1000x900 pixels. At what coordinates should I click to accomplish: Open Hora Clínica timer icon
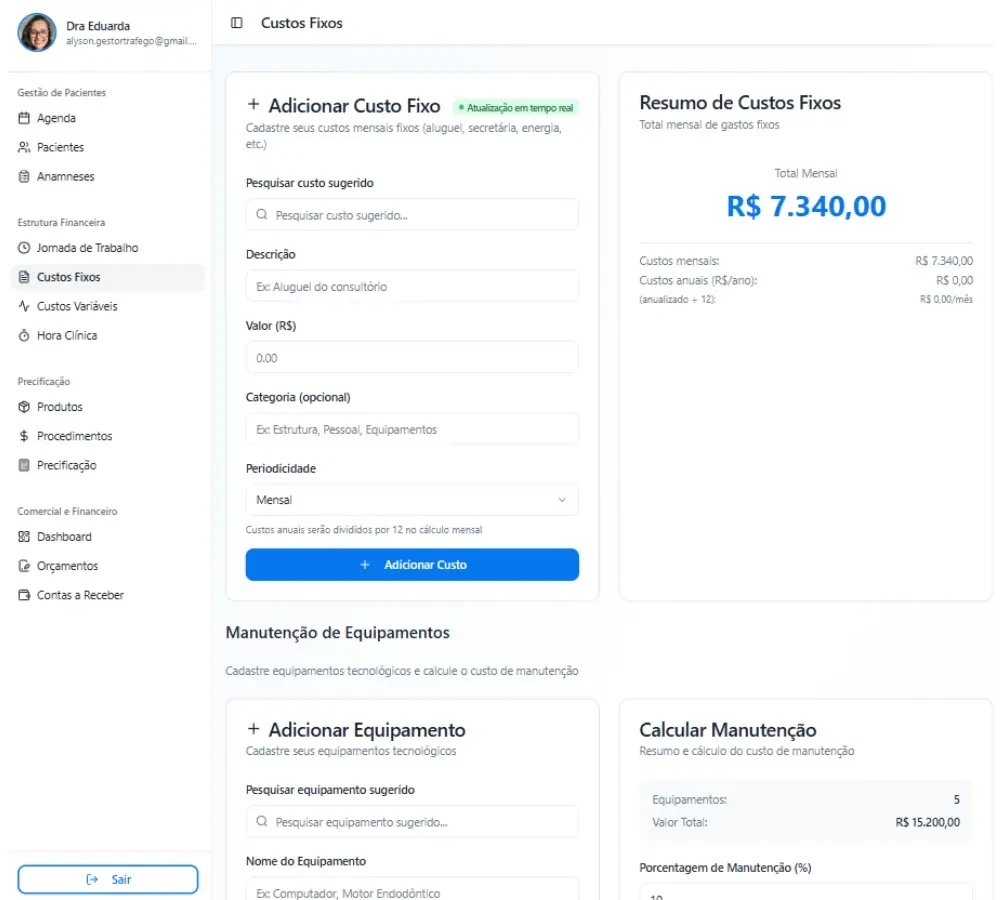(x=24, y=336)
